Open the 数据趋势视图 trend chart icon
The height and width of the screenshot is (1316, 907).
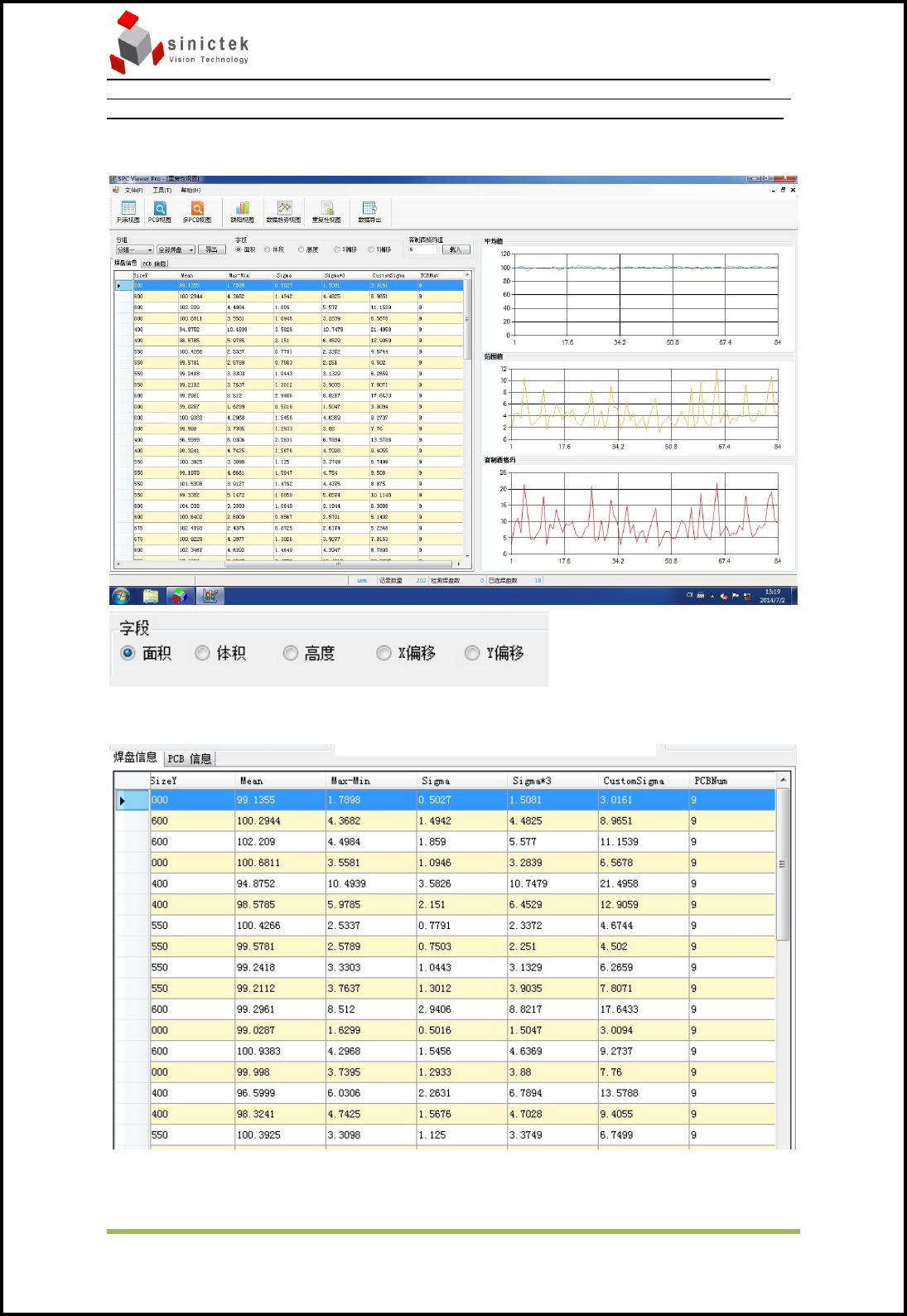pos(283,211)
